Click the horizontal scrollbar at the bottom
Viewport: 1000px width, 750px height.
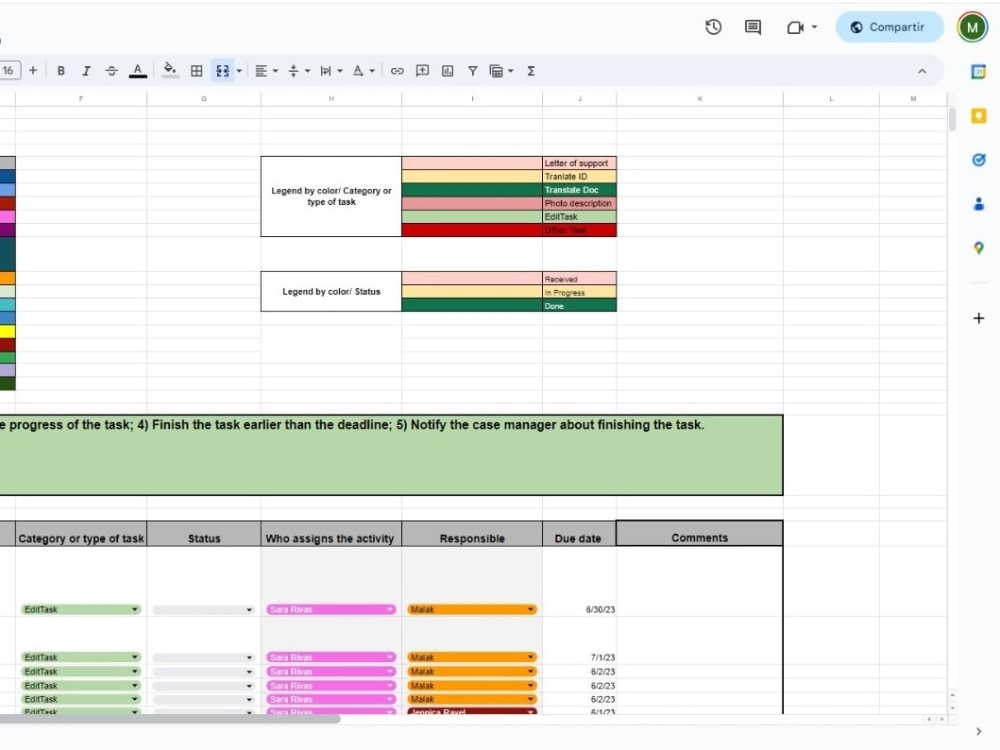(x=170, y=719)
